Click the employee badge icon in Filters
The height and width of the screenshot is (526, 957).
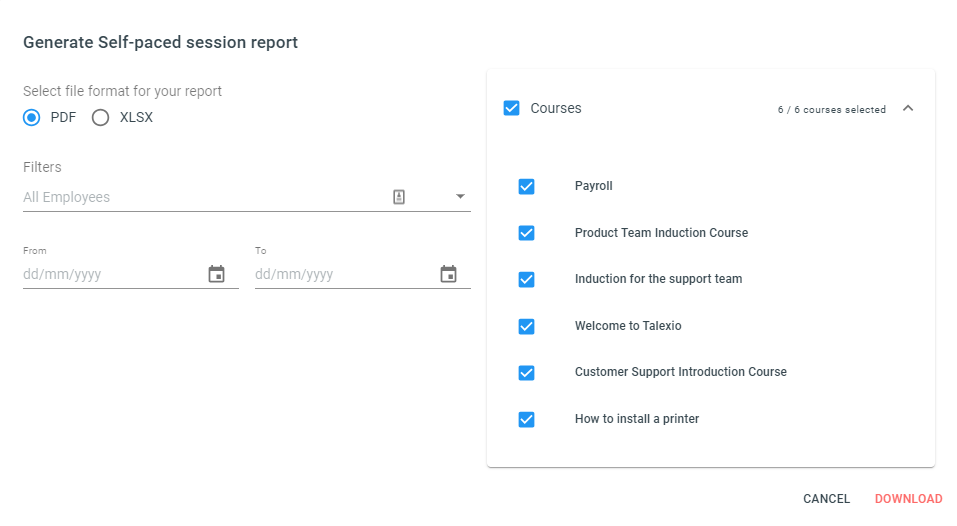[399, 196]
